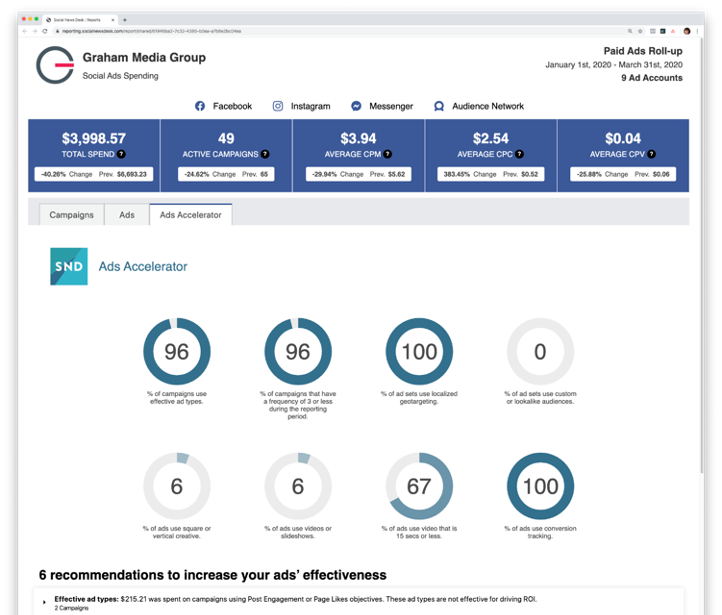Click the 6 videos or slideshows donut
This screenshot has width=722, height=615.
[x=298, y=486]
